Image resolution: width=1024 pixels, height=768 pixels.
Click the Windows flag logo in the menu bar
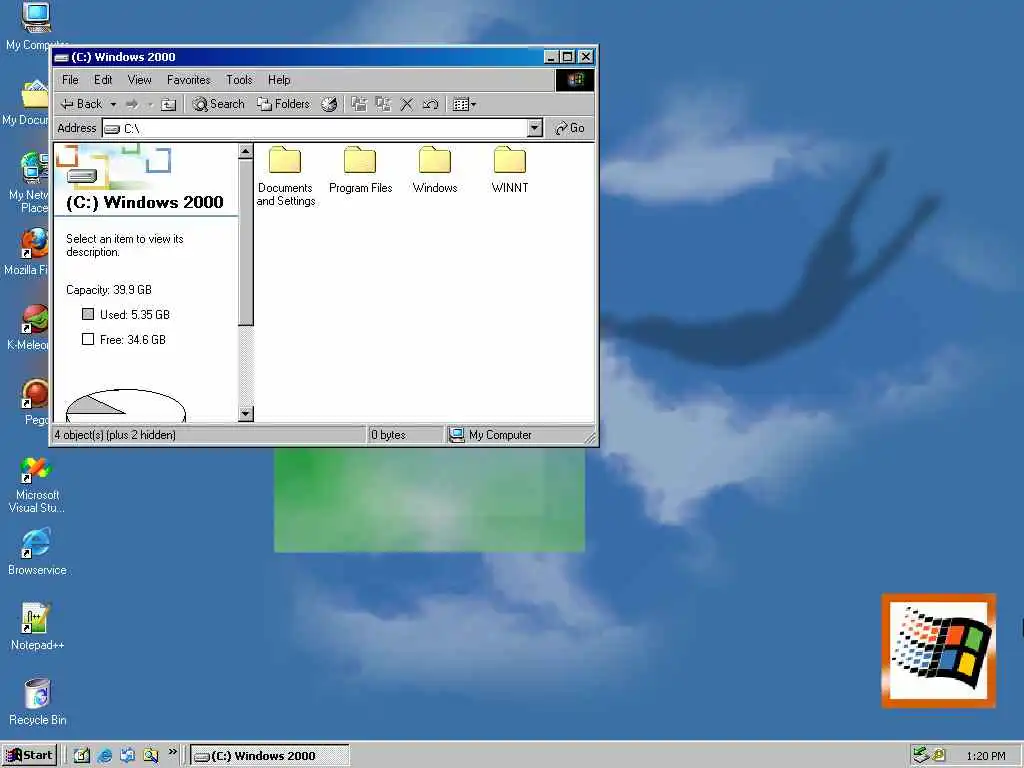pyautogui.click(x=575, y=80)
